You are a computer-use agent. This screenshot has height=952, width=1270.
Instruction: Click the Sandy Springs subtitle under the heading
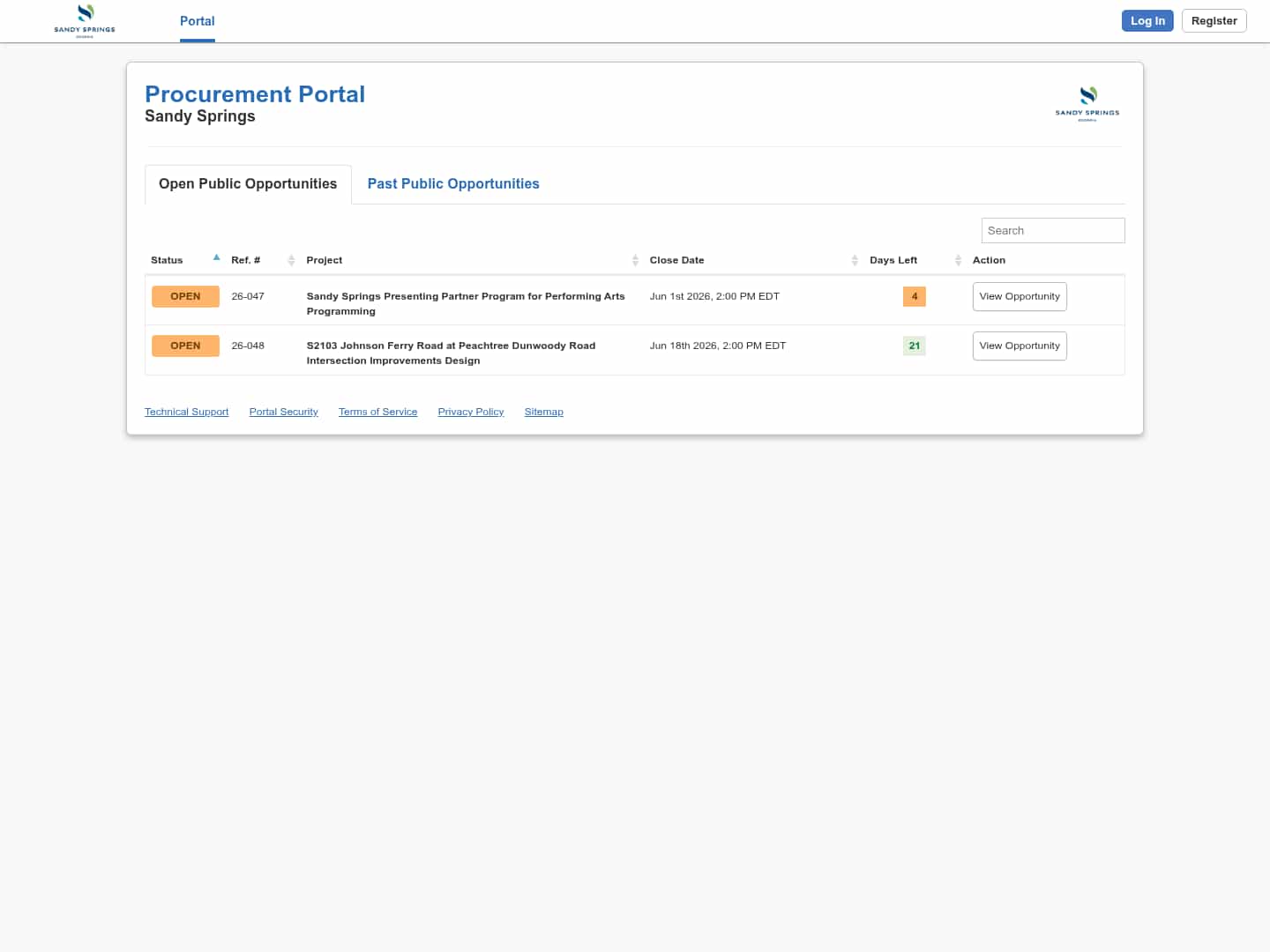pos(200,116)
